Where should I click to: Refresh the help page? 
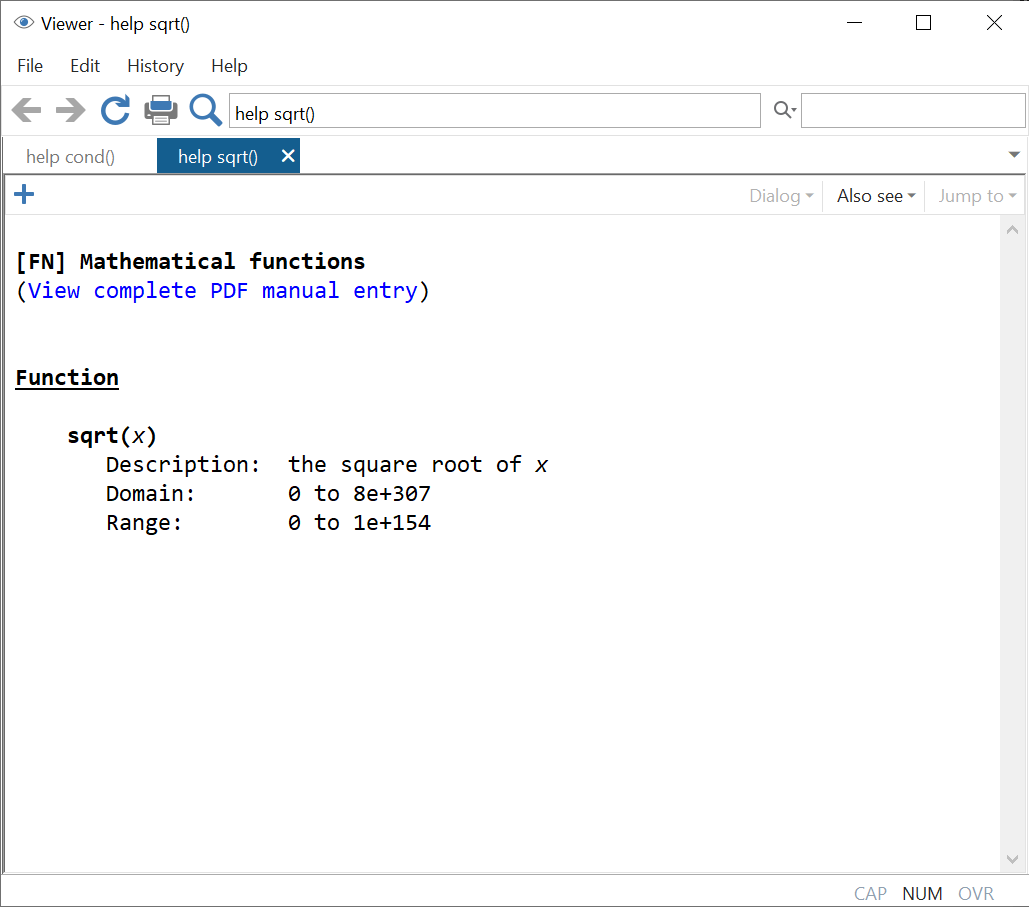coord(115,110)
